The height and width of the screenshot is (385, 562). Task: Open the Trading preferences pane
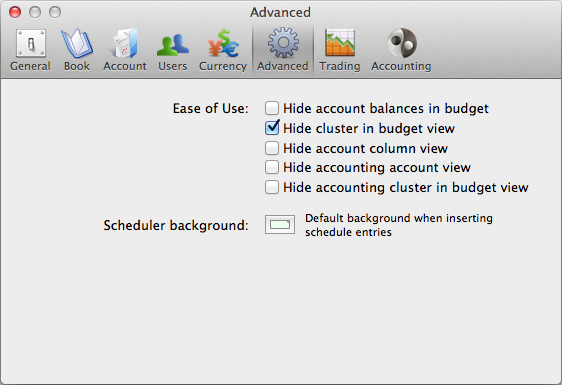click(340, 50)
